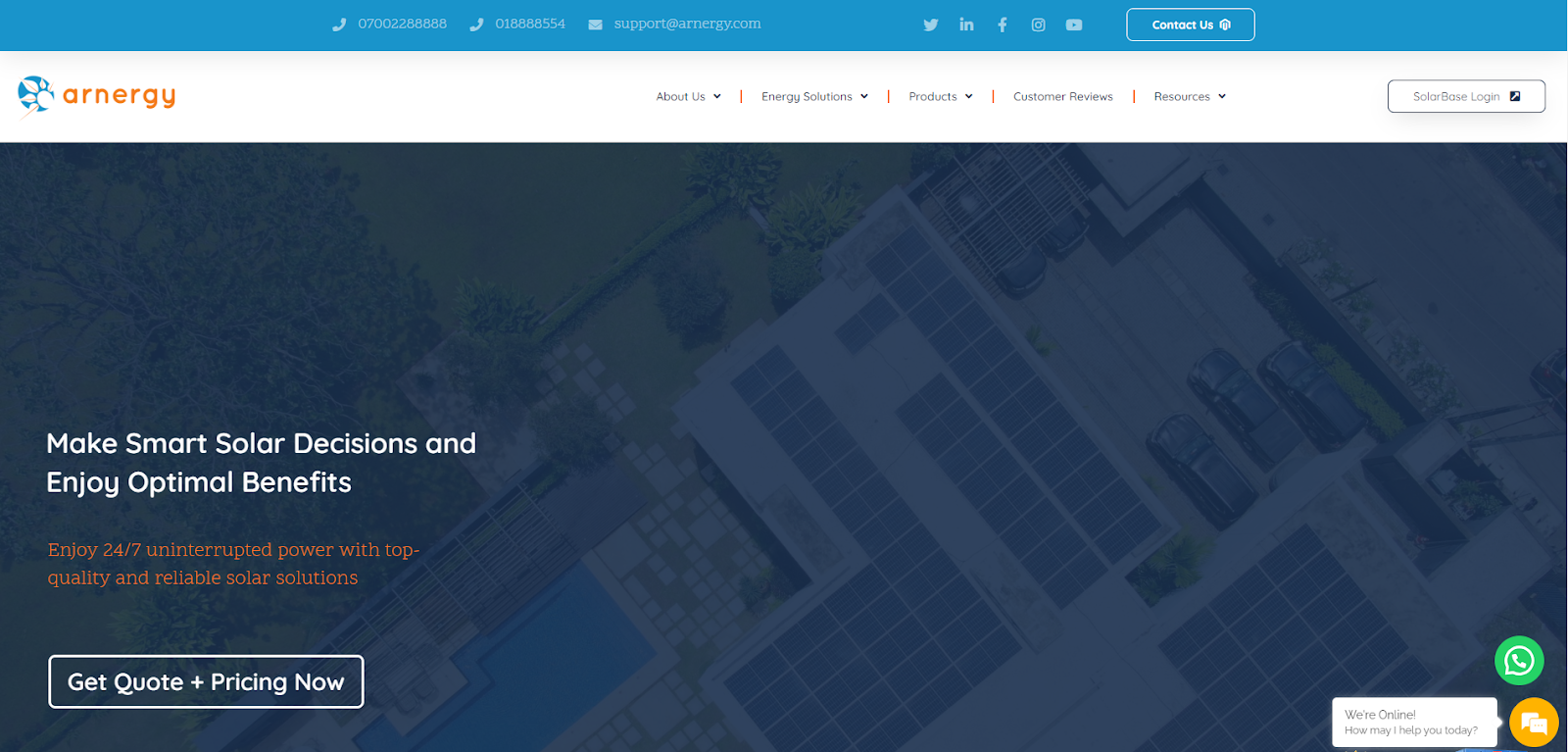1568x752 pixels.
Task: Expand the Products dropdown arrow
Action: click(x=968, y=96)
